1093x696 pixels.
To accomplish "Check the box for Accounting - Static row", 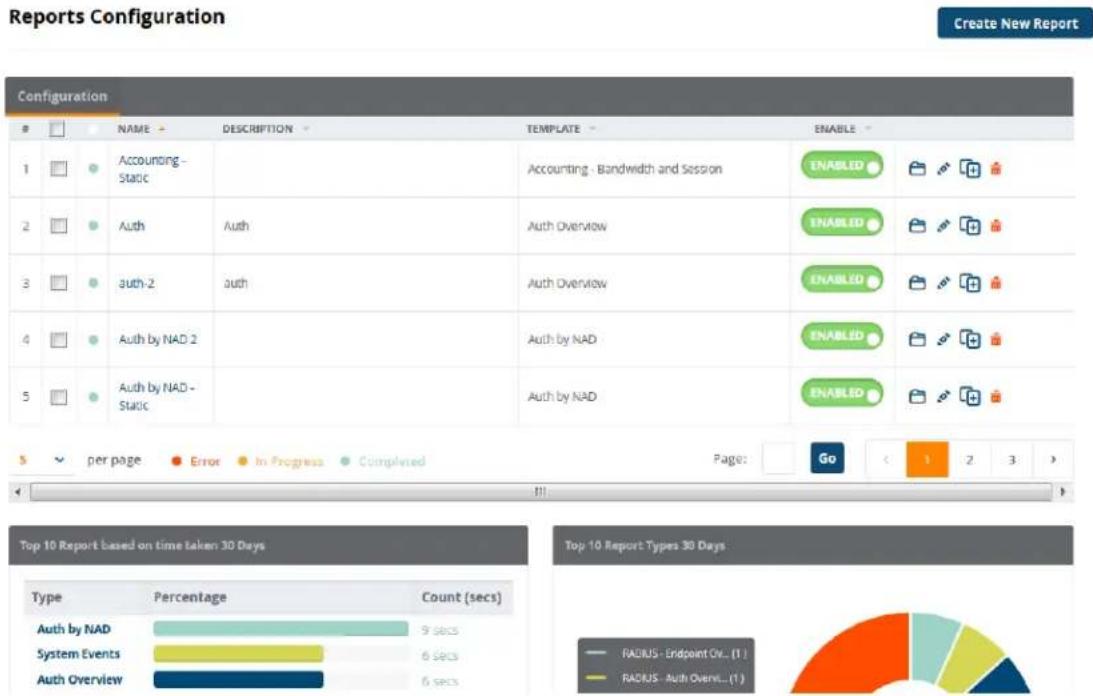I will coord(59,169).
